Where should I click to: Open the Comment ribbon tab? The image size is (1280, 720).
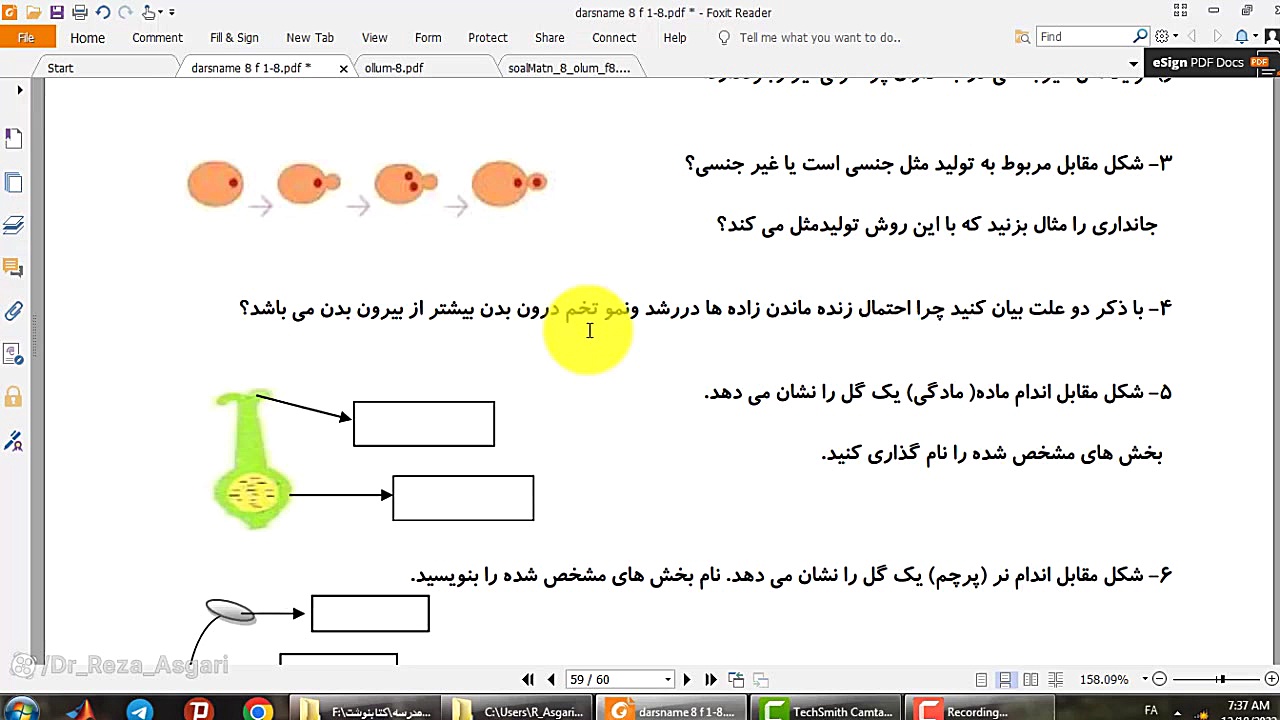coord(157,38)
